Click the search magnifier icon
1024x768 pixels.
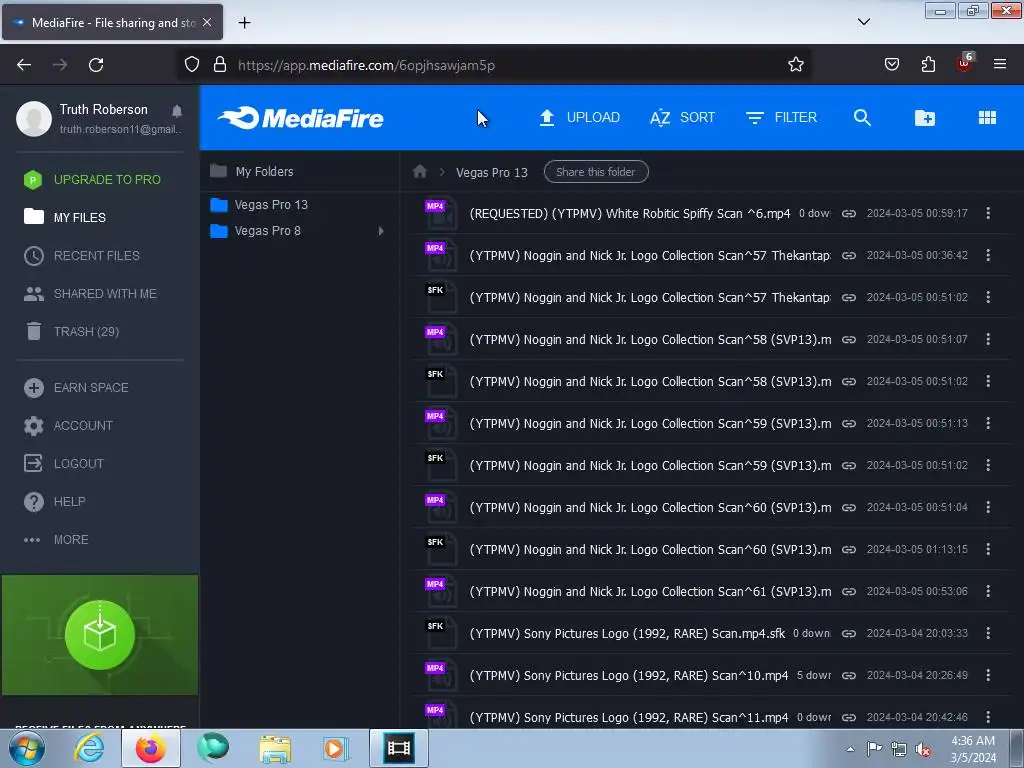862,118
